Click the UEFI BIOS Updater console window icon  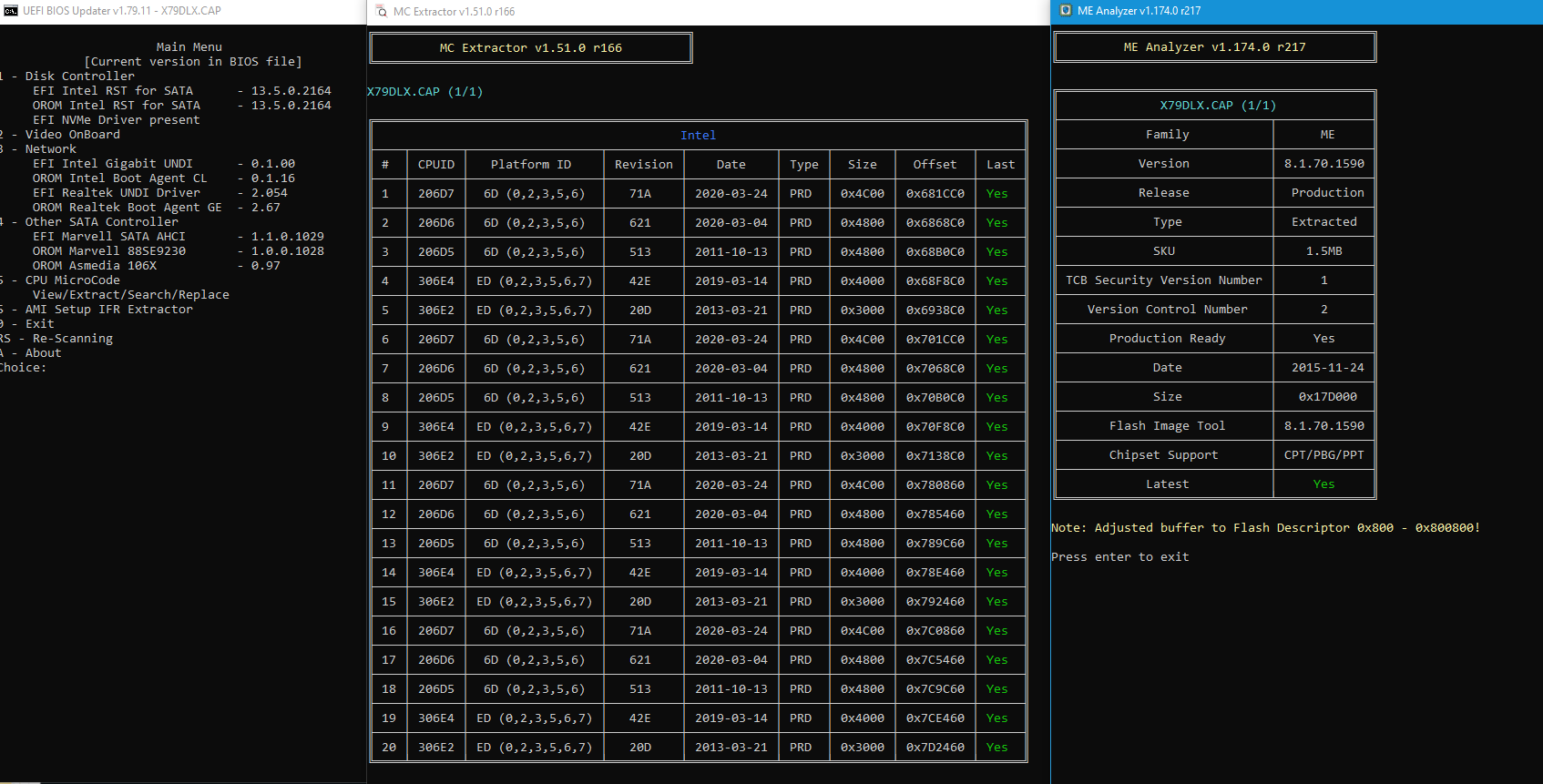(x=11, y=11)
